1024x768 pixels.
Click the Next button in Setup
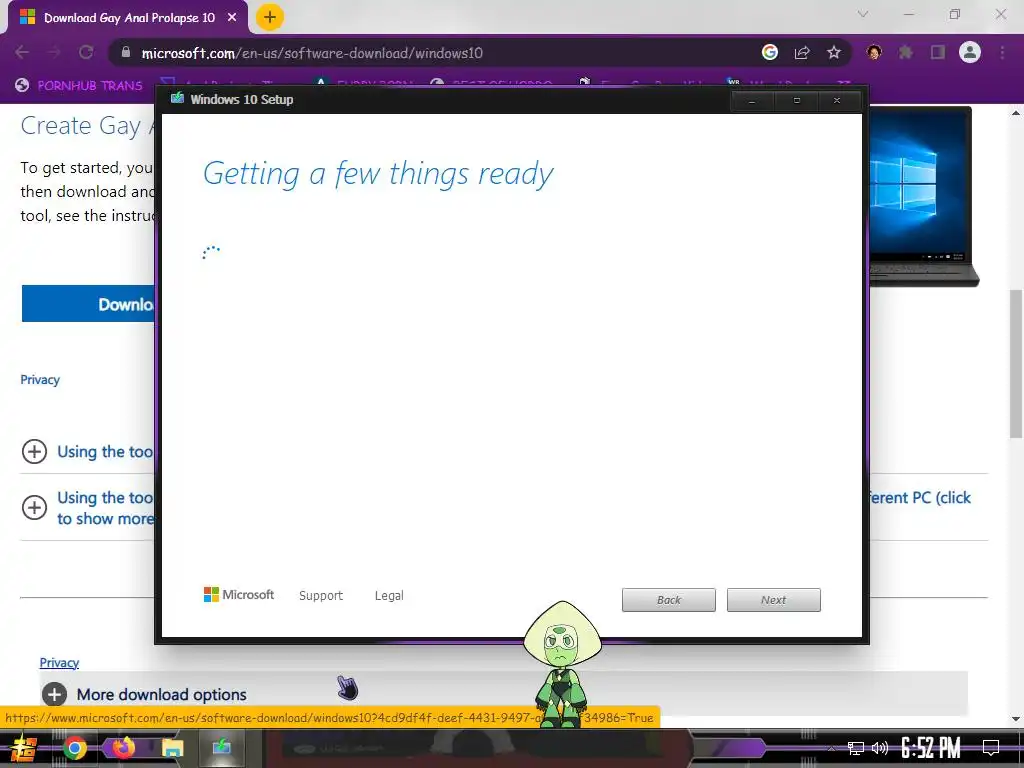[x=774, y=600]
